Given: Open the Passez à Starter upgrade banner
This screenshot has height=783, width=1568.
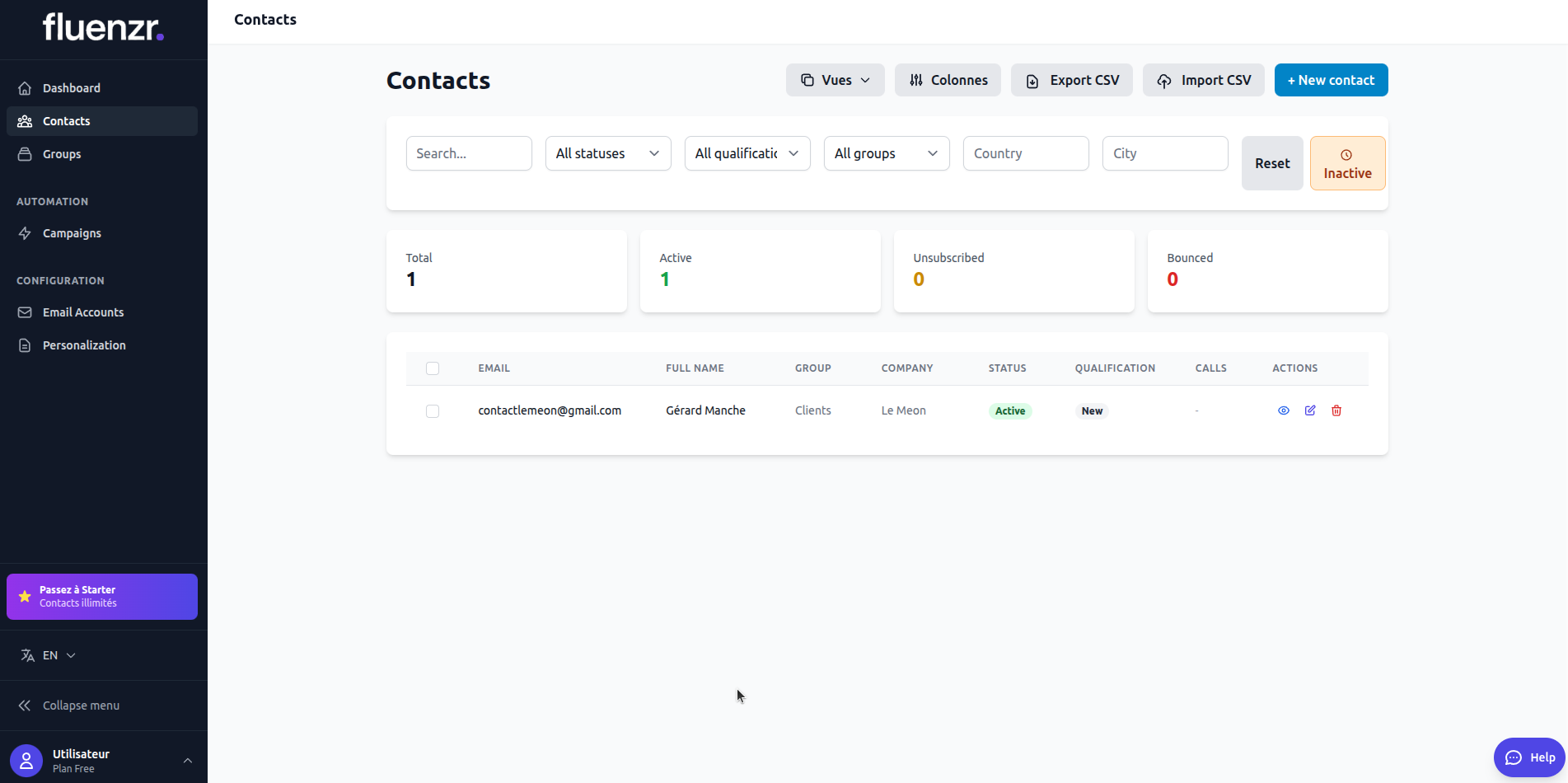Looking at the screenshot, I should [101, 596].
